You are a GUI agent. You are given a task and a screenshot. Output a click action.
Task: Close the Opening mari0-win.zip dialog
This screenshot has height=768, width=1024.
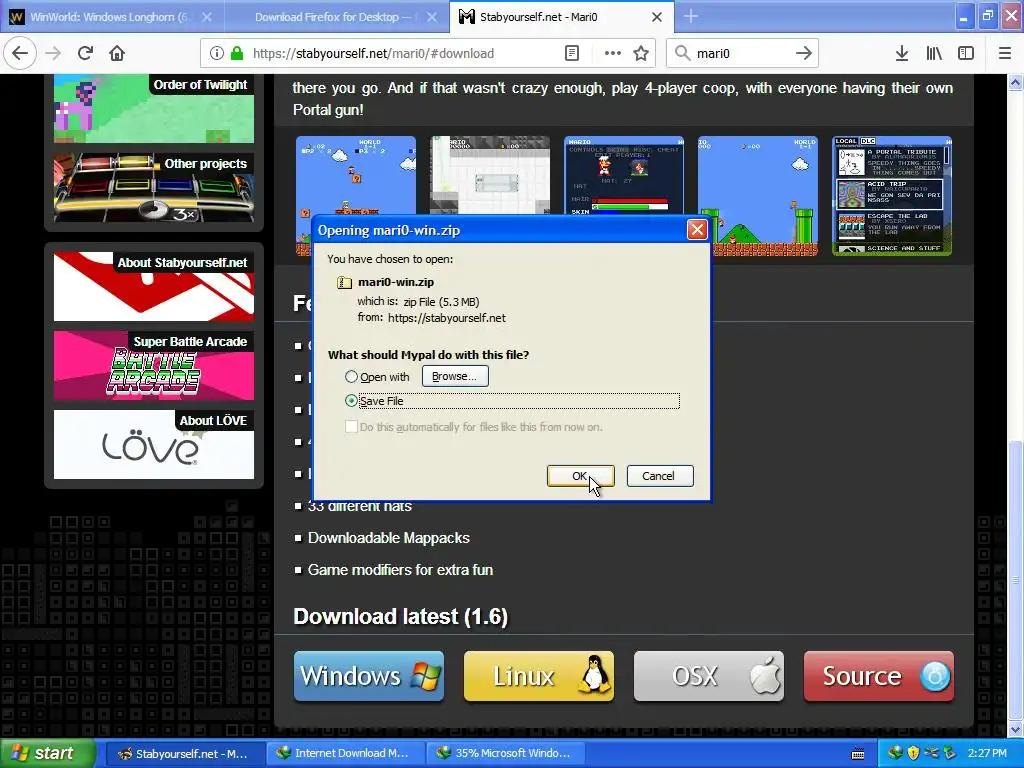[697, 230]
